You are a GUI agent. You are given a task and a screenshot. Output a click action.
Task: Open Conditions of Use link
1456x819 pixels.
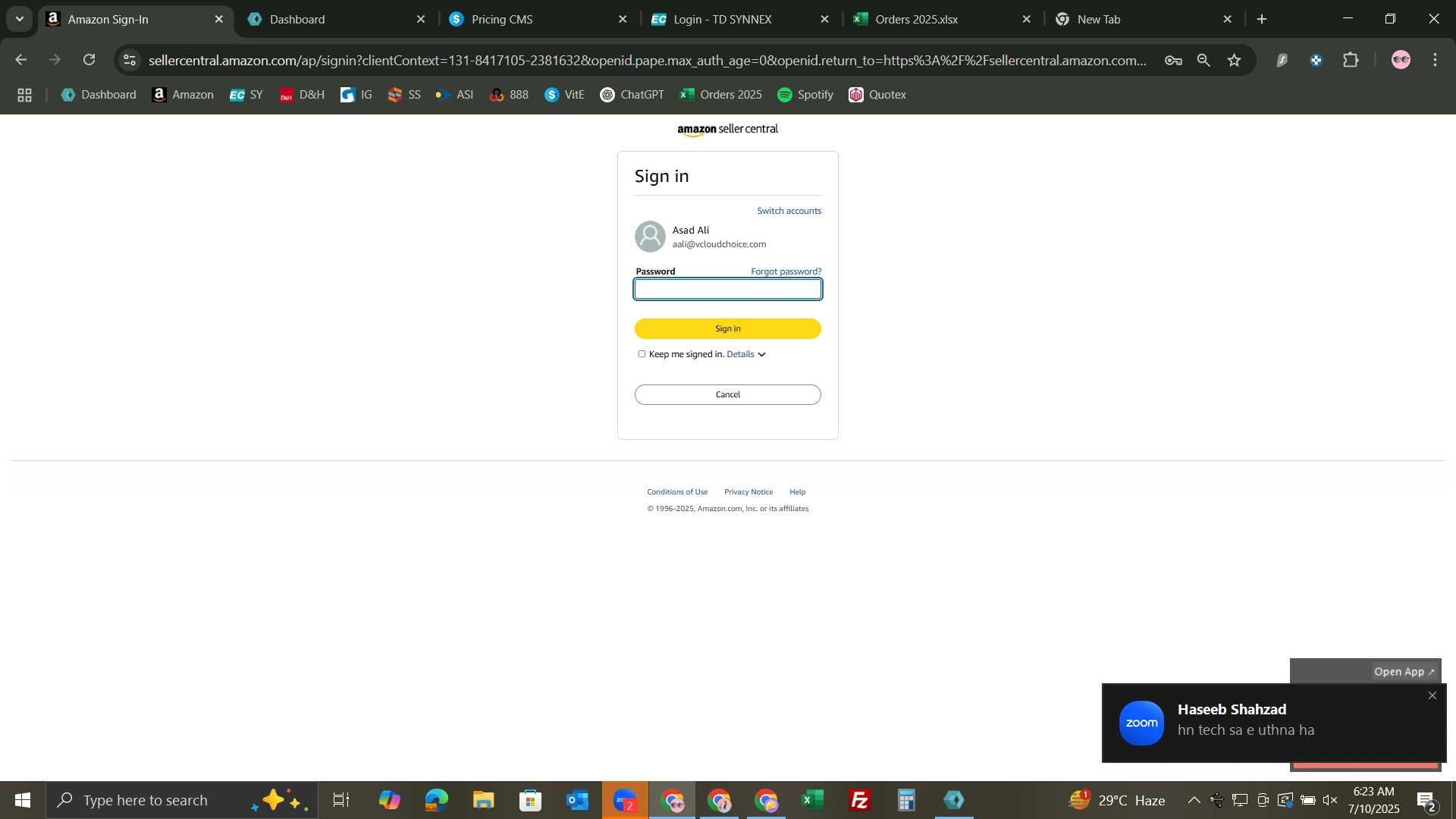[x=677, y=492]
